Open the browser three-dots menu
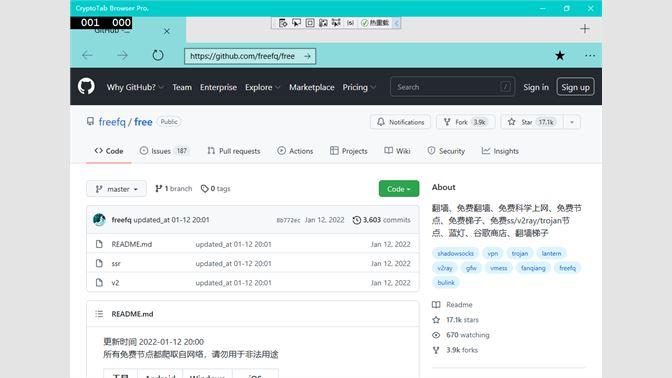Viewport: 672px width, 378px height. pyautogui.click(x=590, y=56)
